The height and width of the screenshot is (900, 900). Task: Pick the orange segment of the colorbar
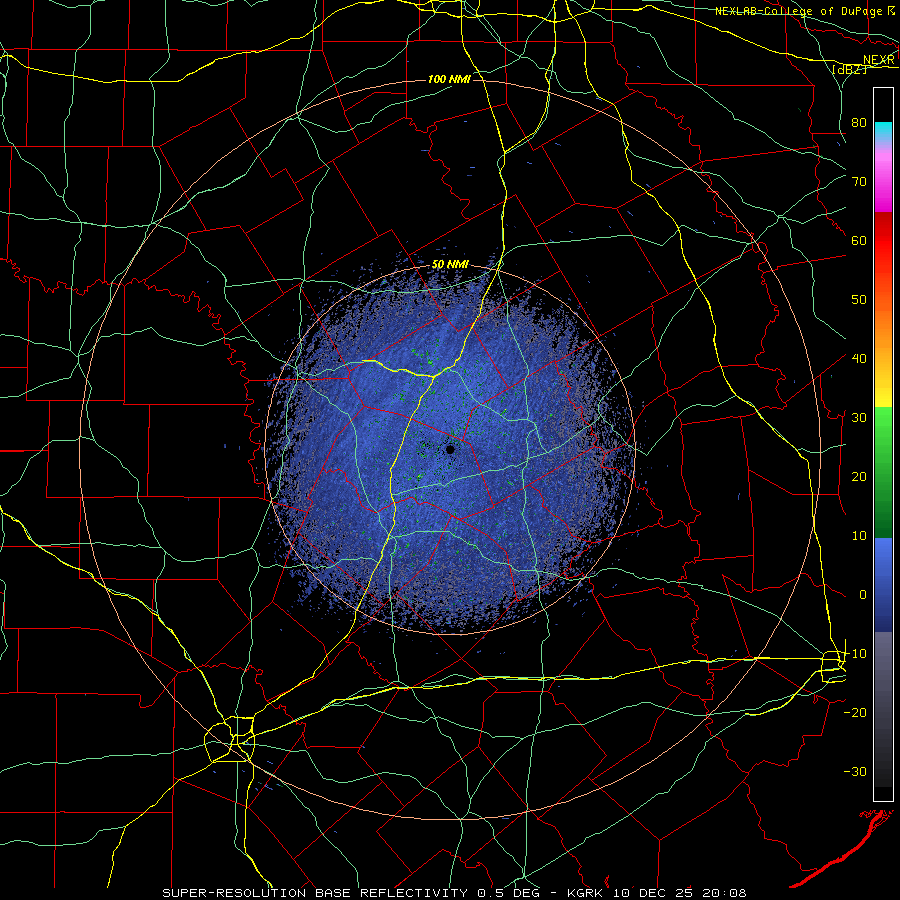pyautogui.click(x=883, y=319)
